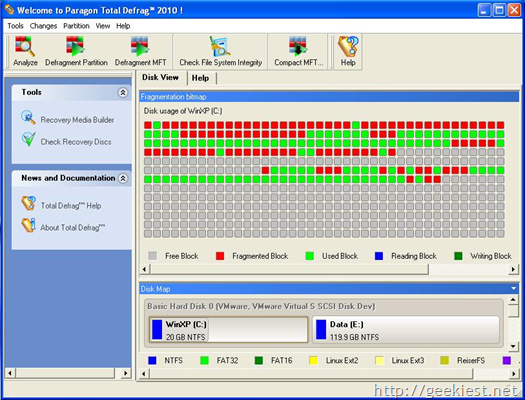Click the green Used Block legend swatch
Screen dimensions: 525x400
pyautogui.click(x=310, y=256)
